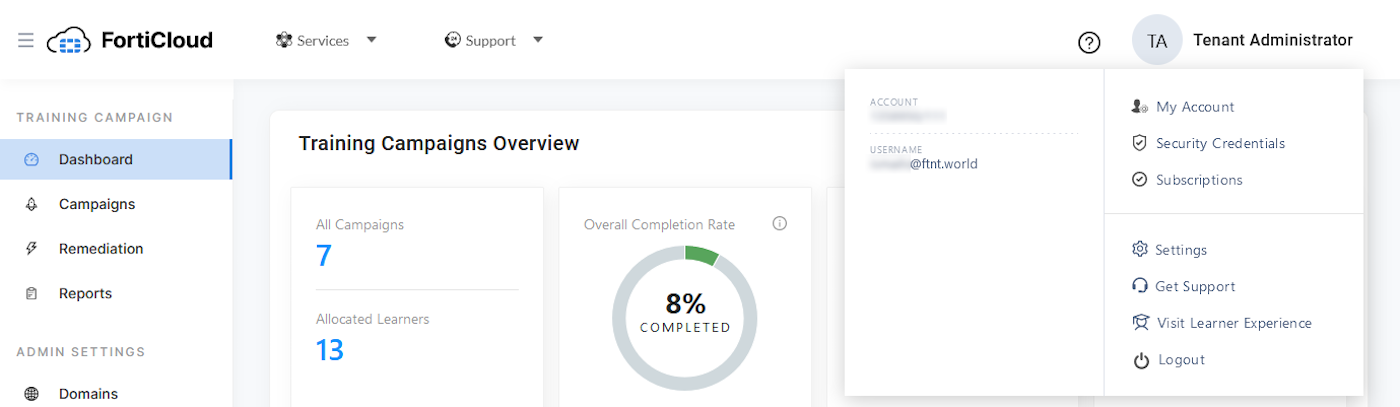Open Visit Learner Experience link
This screenshot has height=407, width=1400.
pos(1234,323)
